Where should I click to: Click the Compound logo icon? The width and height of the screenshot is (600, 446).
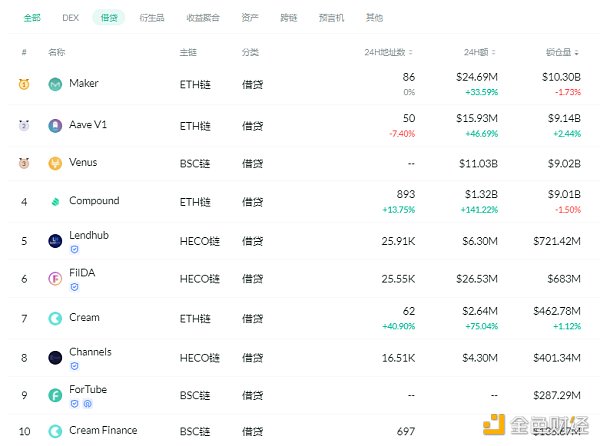(55, 202)
